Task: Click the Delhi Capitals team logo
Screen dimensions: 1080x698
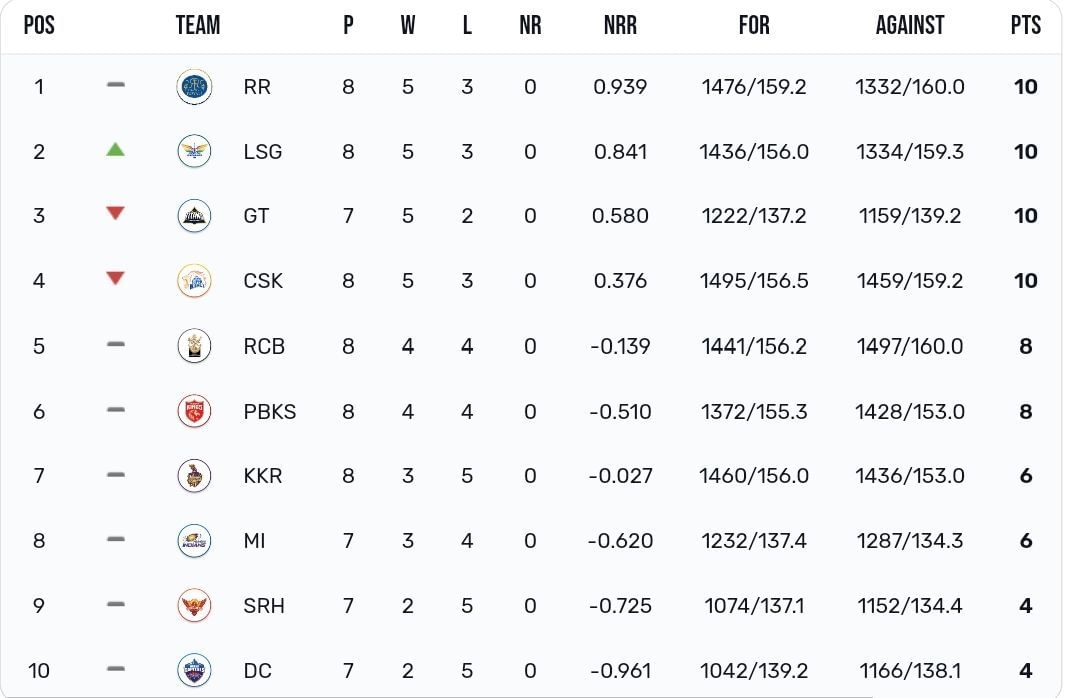Action: [194, 670]
